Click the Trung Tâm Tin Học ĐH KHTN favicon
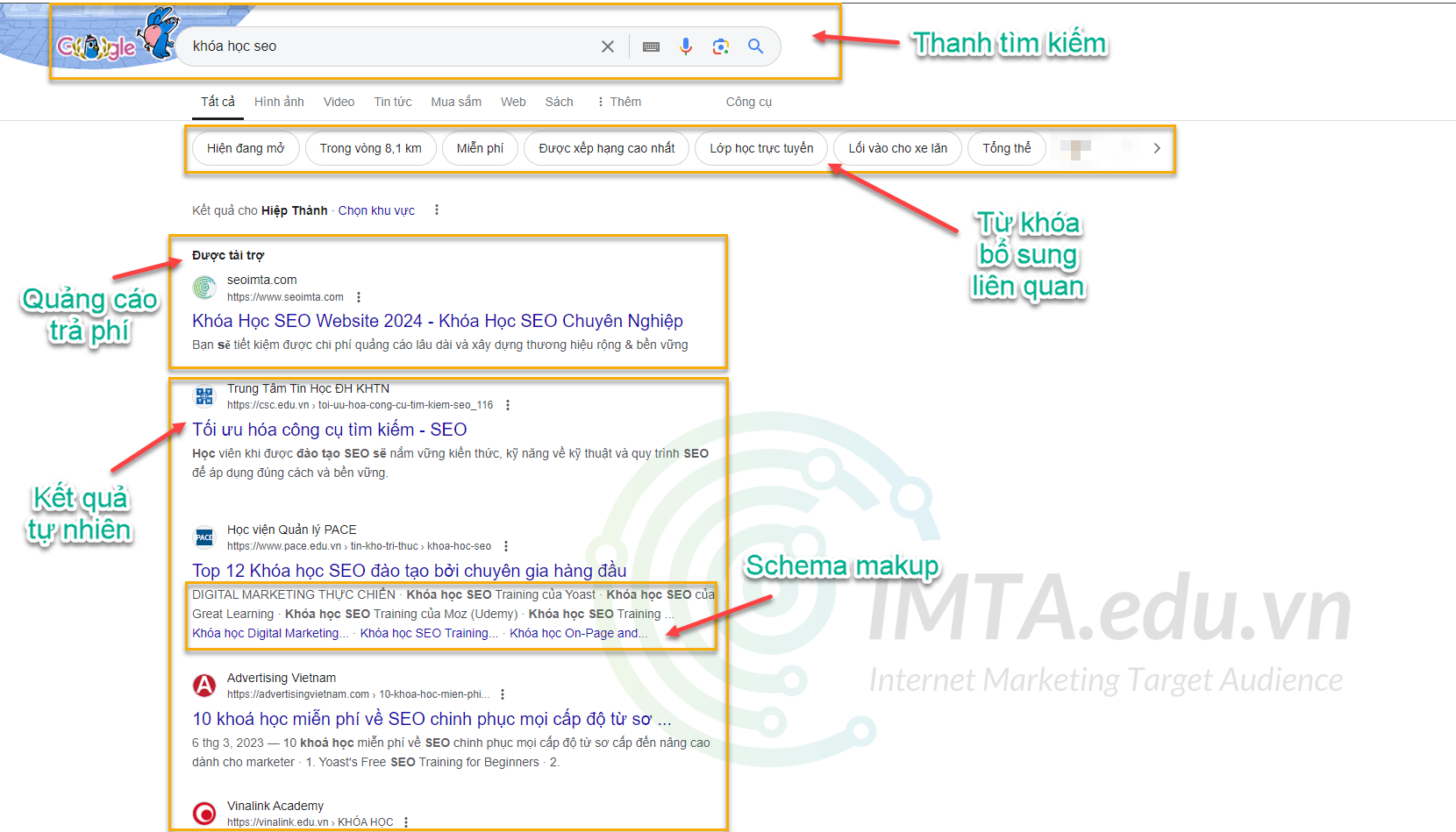The image size is (1456, 832). click(x=204, y=396)
